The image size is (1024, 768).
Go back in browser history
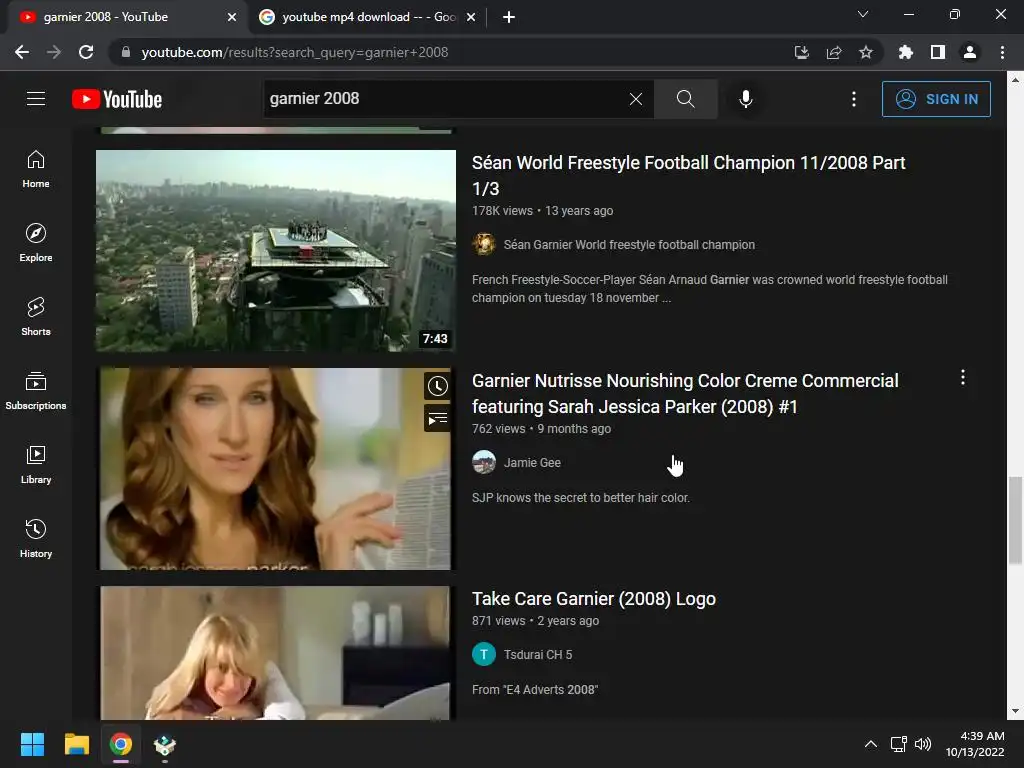pyautogui.click(x=22, y=52)
